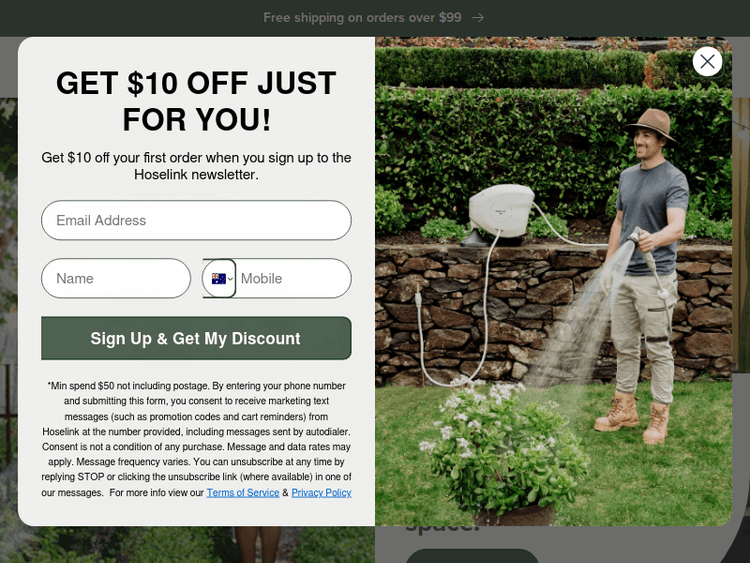The height and width of the screenshot is (563, 750).
Task: Focus the Name input field
Action: 116,278
